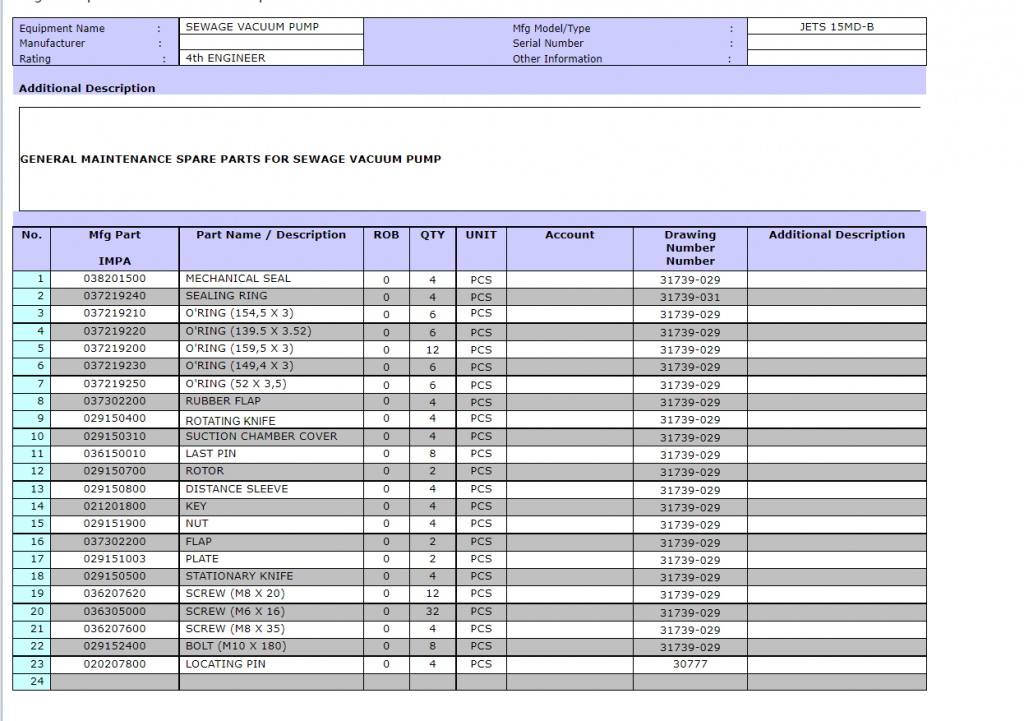Select drawing number 30777 cell
The height and width of the screenshot is (721, 1024).
(x=690, y=664)
